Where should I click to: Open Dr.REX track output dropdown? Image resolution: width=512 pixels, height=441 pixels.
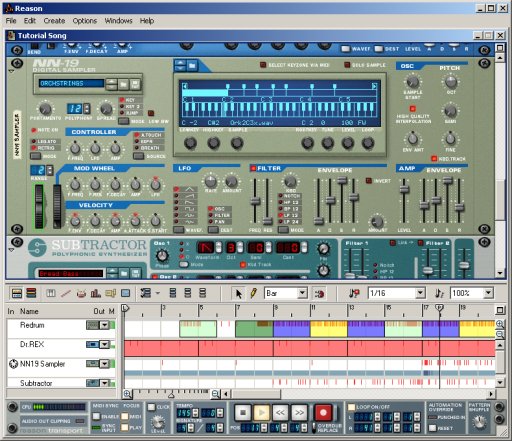105,344
